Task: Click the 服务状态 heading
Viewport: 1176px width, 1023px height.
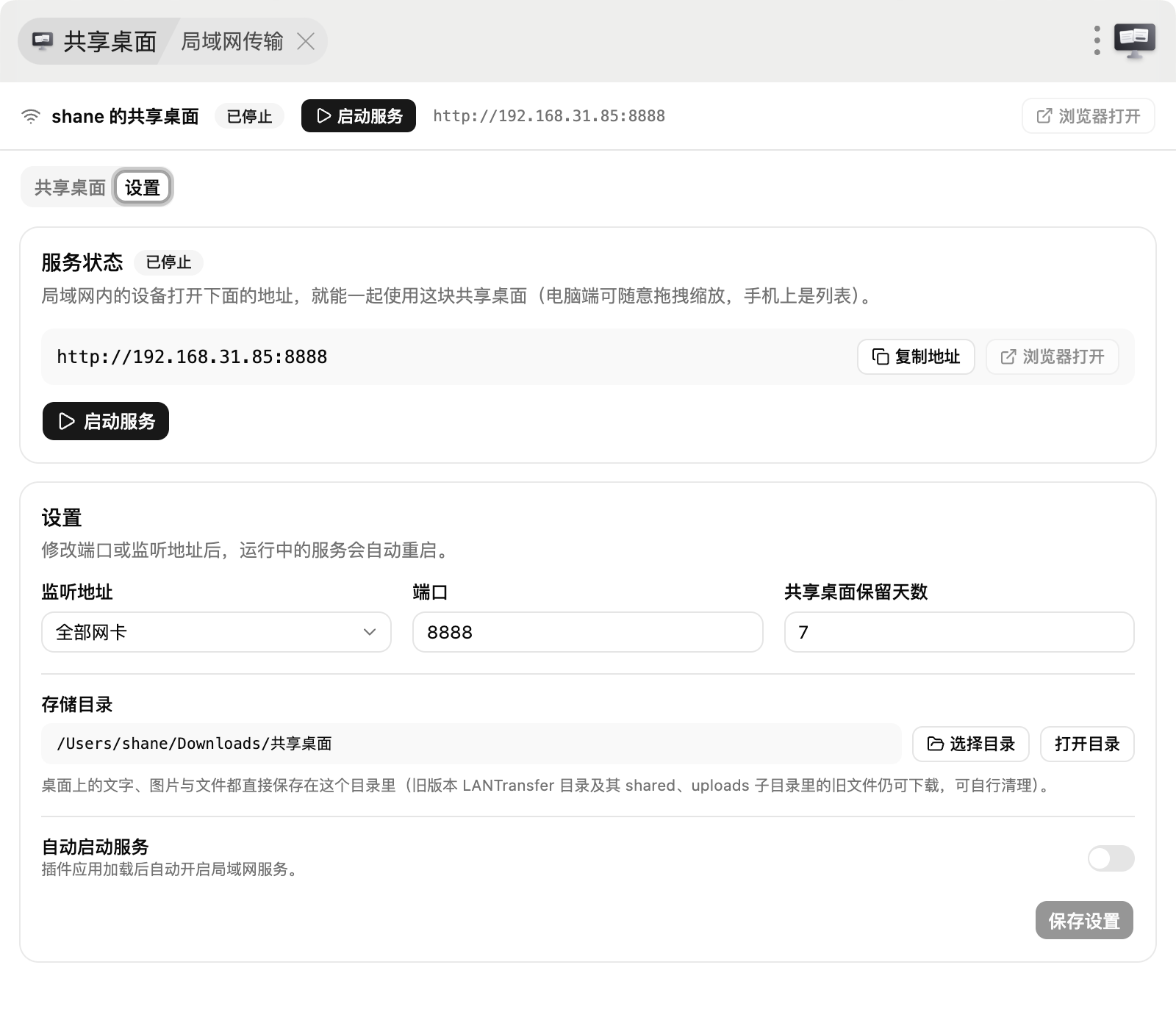Action: (x=82, y=262)
